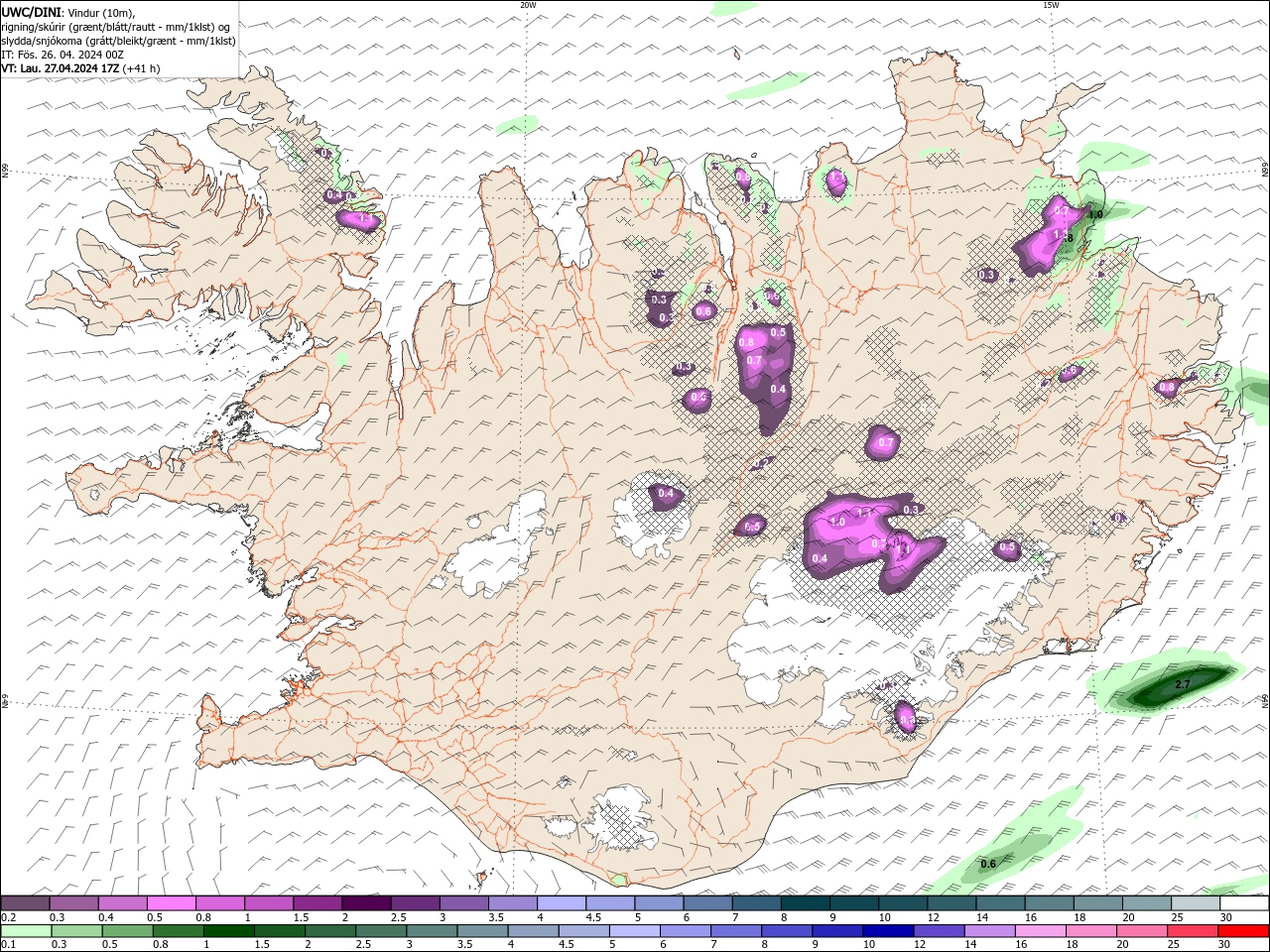Click the black 1.0 value on northeast green patch

(1095, 213)
